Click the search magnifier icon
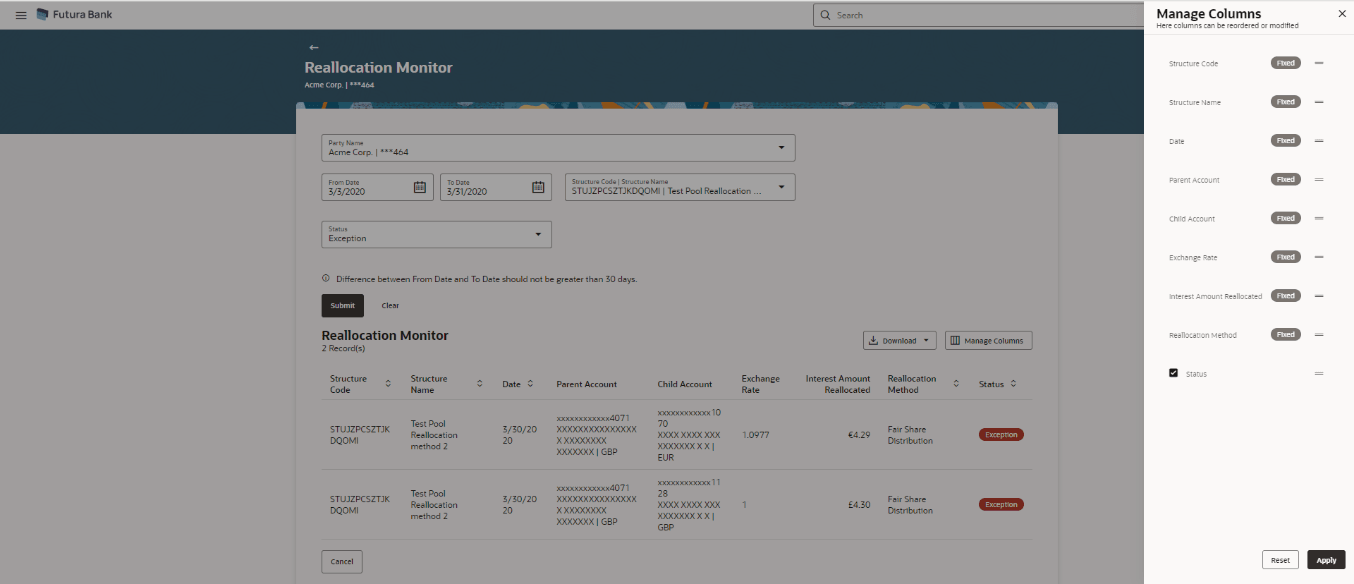This screenshot has width=1354, height=584. tap(826, 15)
